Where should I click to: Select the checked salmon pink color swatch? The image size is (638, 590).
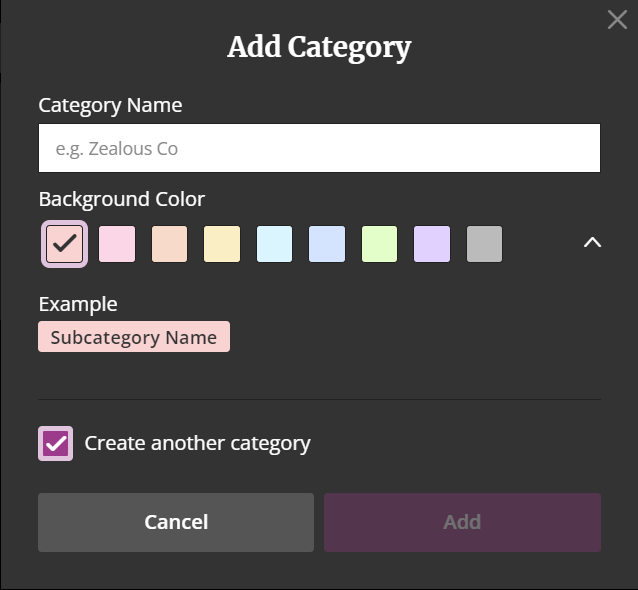pyautogui.click(x=65, y=244)
